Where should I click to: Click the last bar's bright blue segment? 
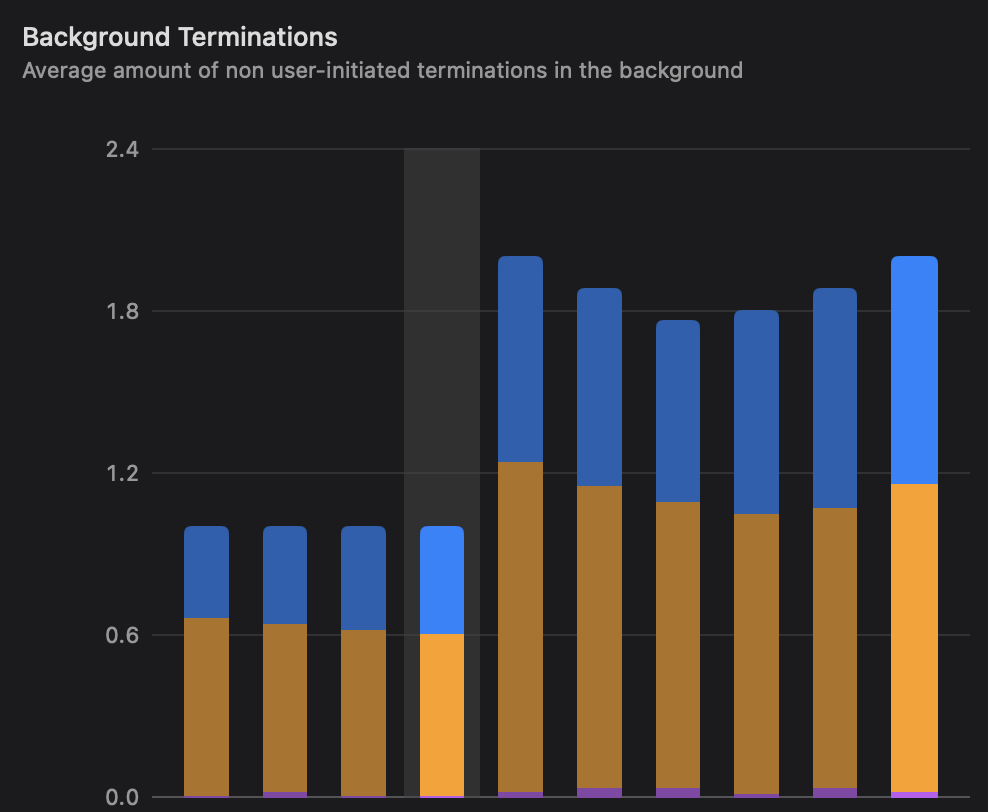914,370
